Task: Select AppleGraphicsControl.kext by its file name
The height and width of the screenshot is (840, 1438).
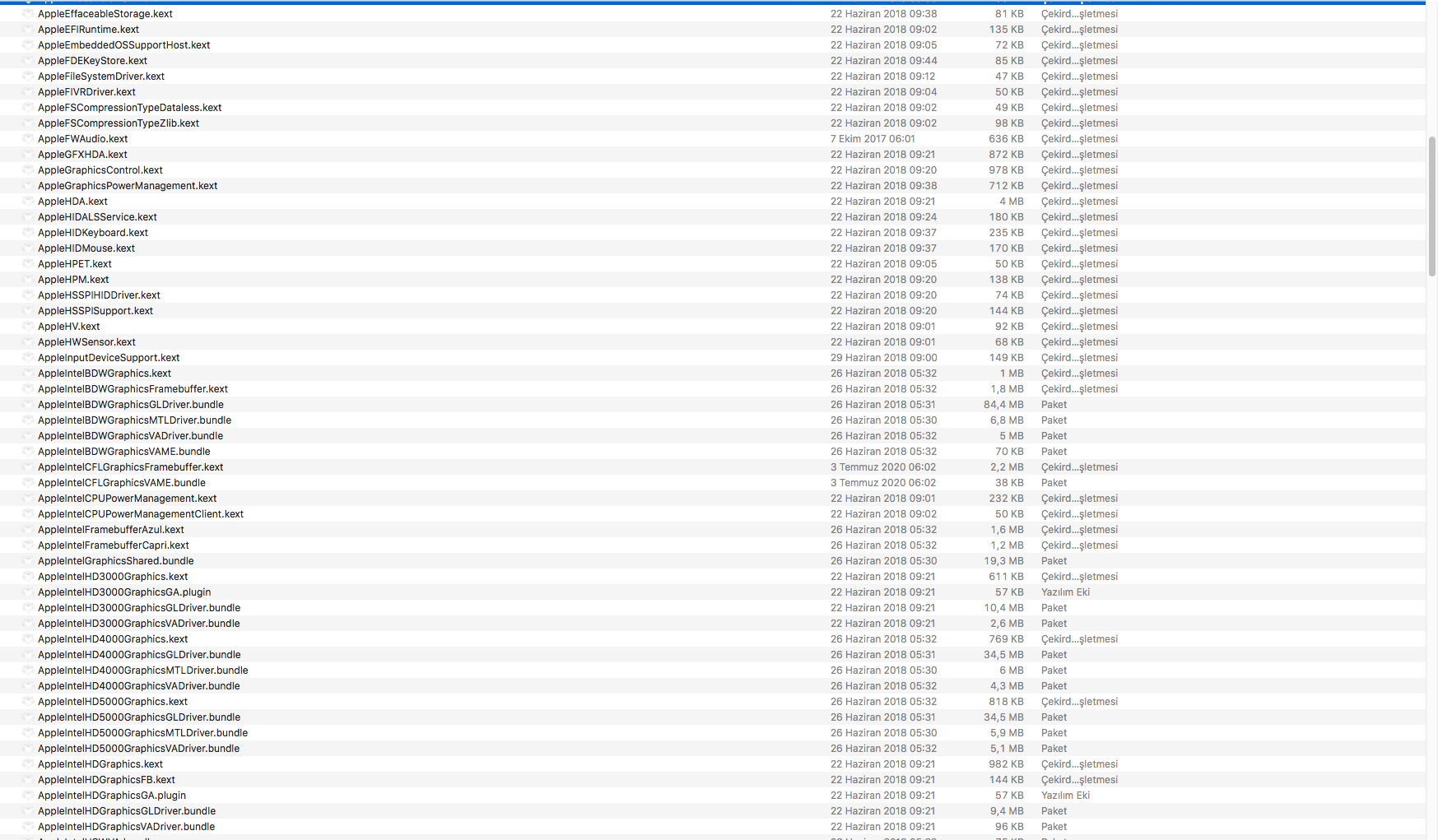Action: point(100,170)
